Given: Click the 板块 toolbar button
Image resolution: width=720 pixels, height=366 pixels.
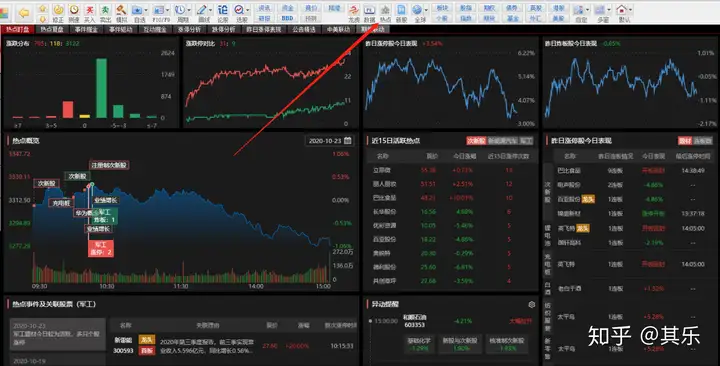Looking at the screenshot, I should pyautogui.click(x=442, y=8).
